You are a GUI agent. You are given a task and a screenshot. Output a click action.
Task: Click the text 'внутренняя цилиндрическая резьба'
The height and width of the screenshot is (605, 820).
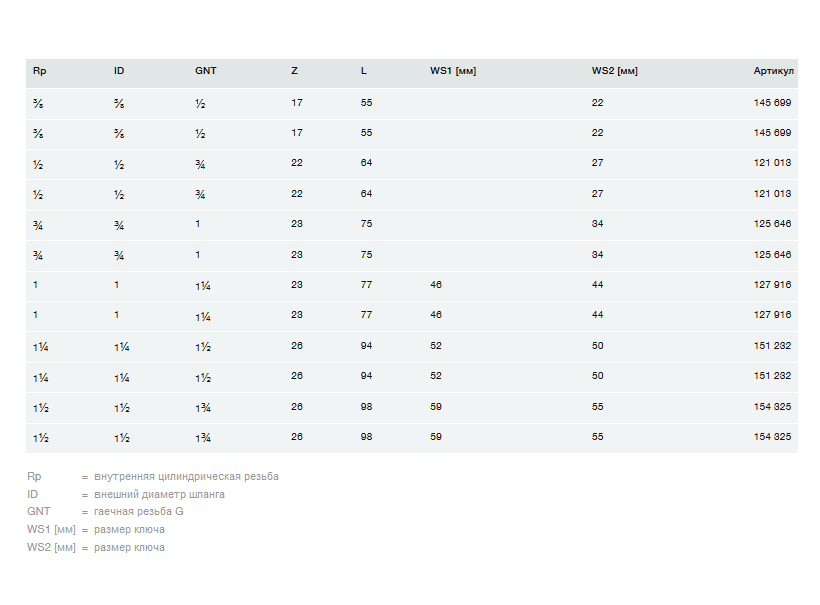tap(186, 476)
